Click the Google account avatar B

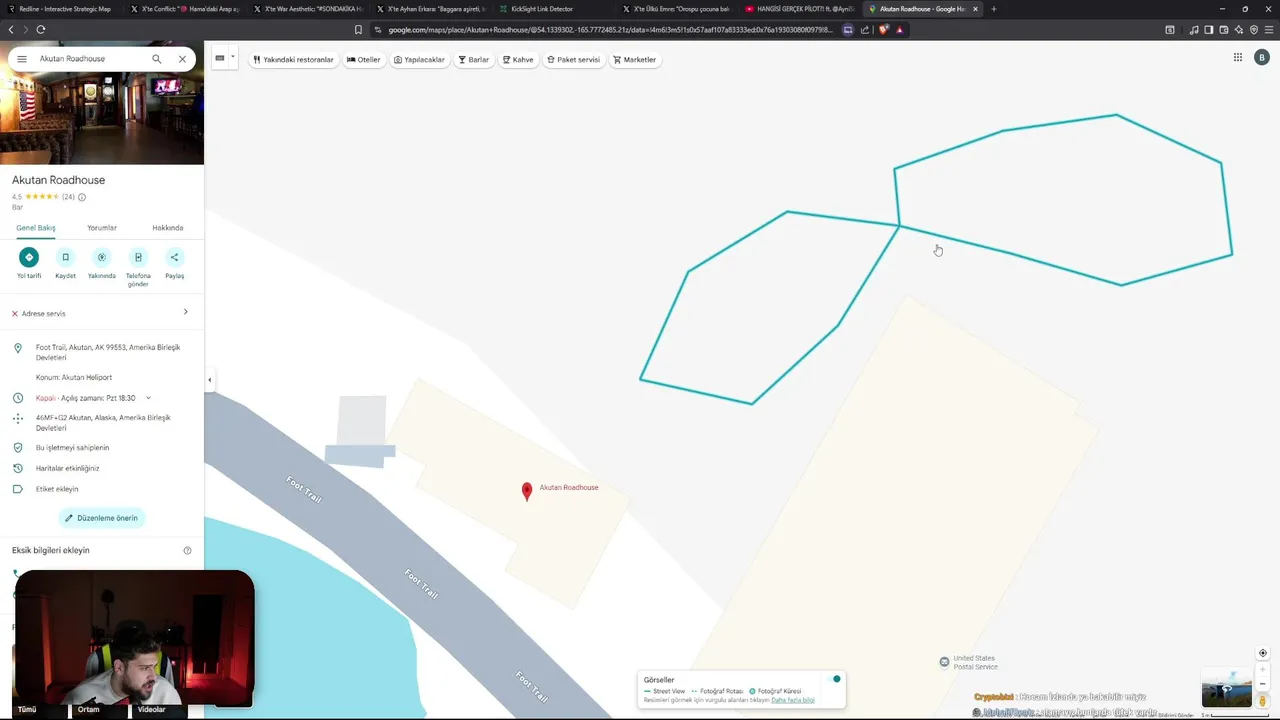pos(1261,58)
